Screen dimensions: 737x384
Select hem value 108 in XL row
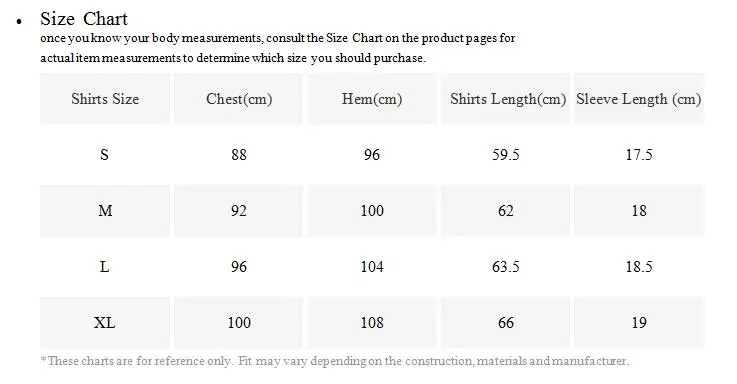coord(372,322)
